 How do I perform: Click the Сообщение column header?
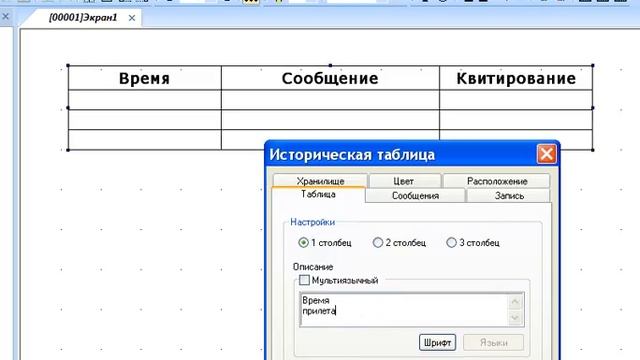click(x=330, y=78)
